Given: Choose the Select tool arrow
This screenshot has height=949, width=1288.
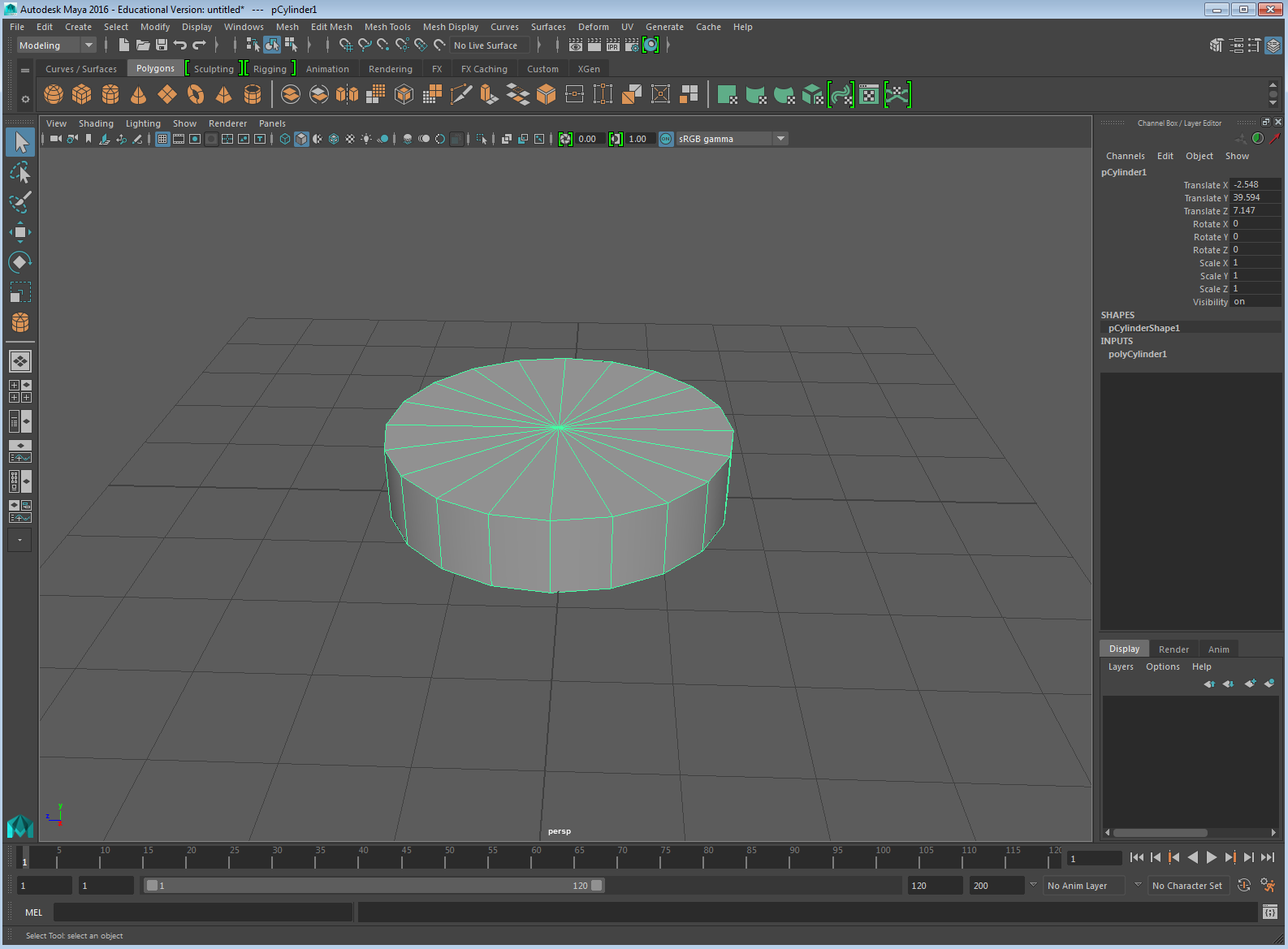Looking at the screenshot, I should pos(20,143).
